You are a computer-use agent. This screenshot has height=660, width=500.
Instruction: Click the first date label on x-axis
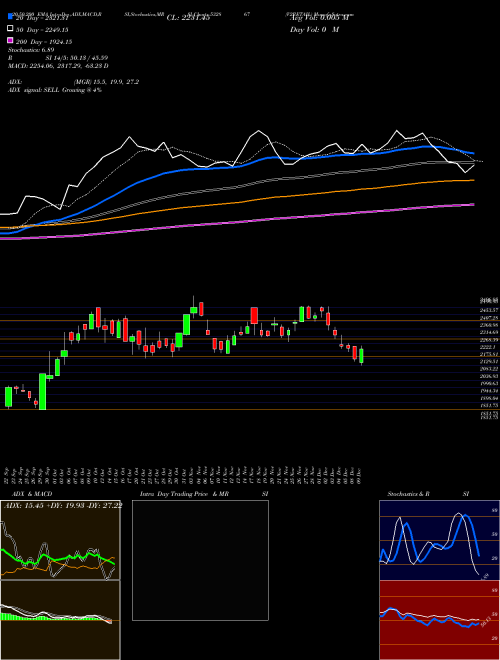(8, 474)
